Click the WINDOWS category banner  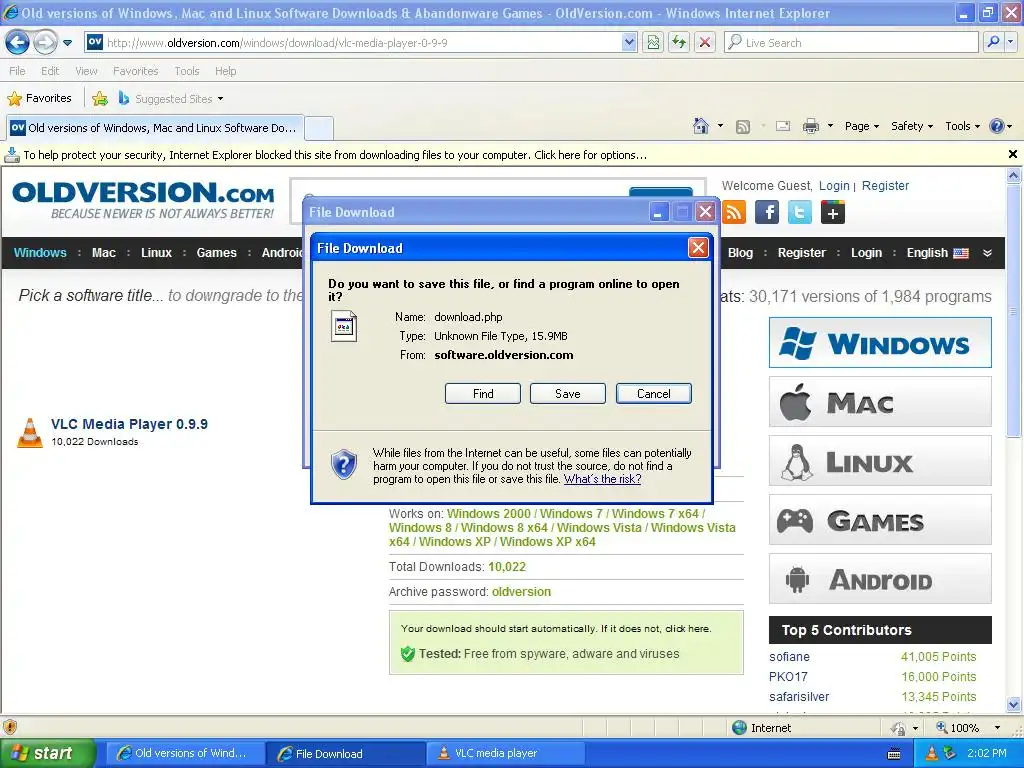[880, 343]
